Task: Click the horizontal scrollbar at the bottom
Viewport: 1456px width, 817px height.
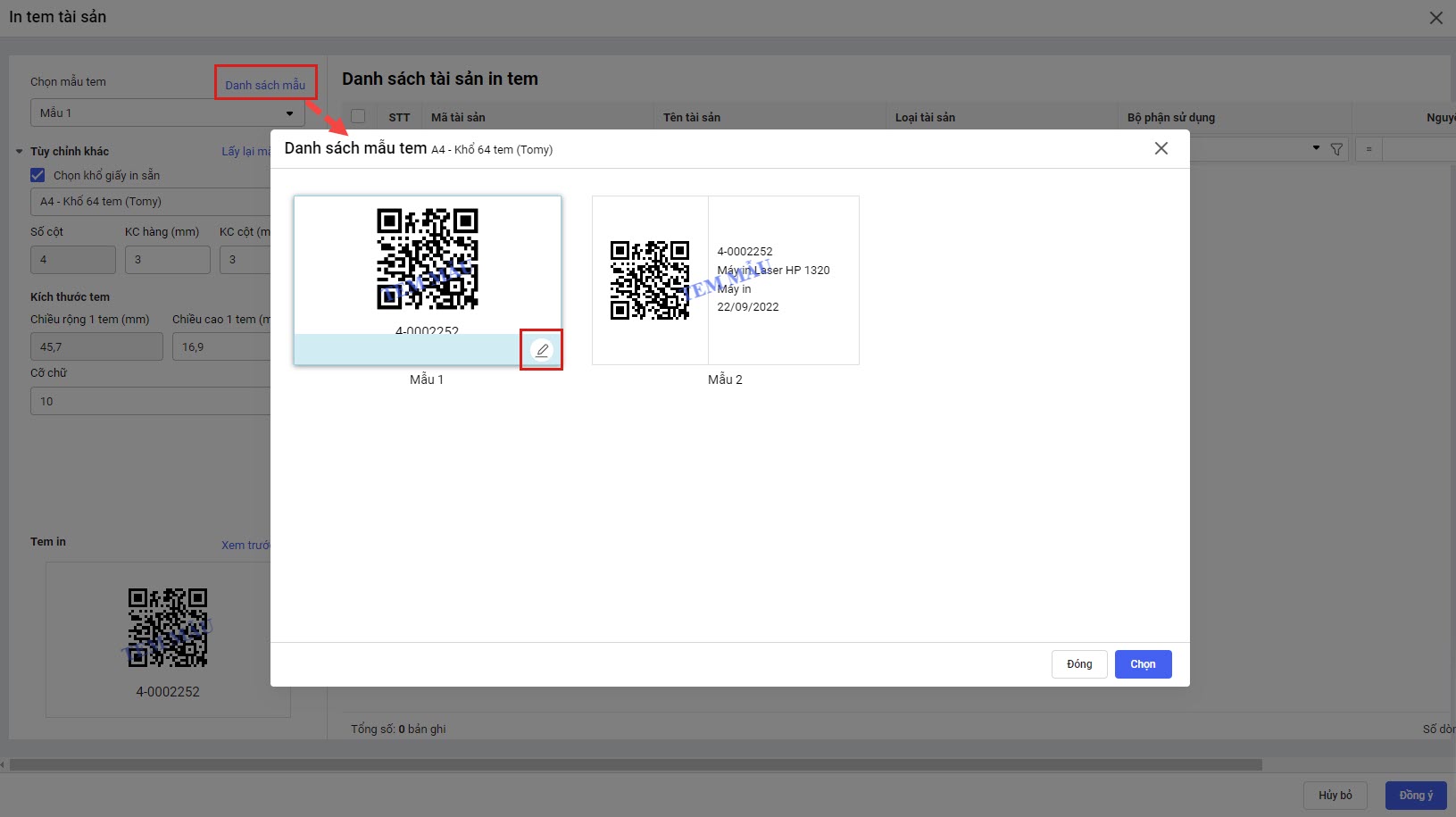Action: [636, 765]
